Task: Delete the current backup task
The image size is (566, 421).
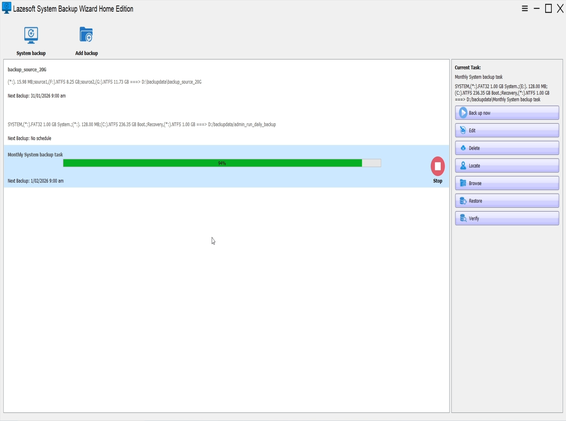Action: tap(507, 148)
